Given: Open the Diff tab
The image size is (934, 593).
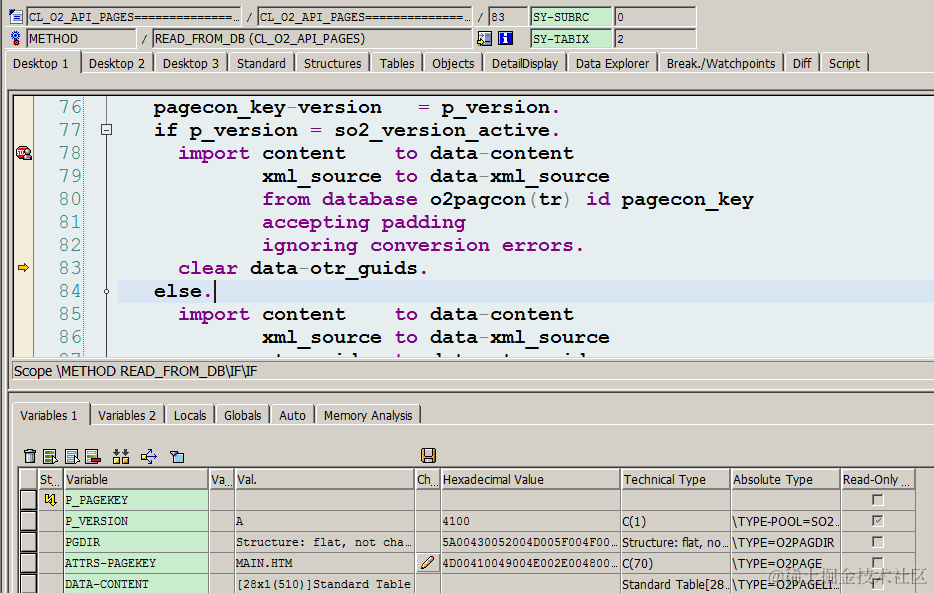Looking at the screenshot, I should [802, 64].
